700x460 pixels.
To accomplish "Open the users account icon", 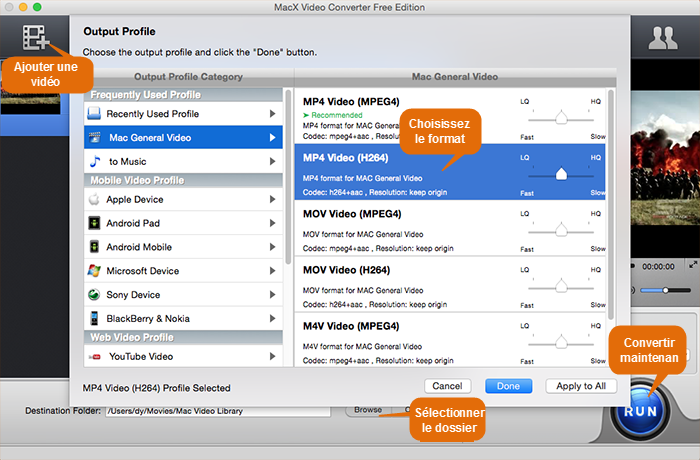I will click(663, 38).
